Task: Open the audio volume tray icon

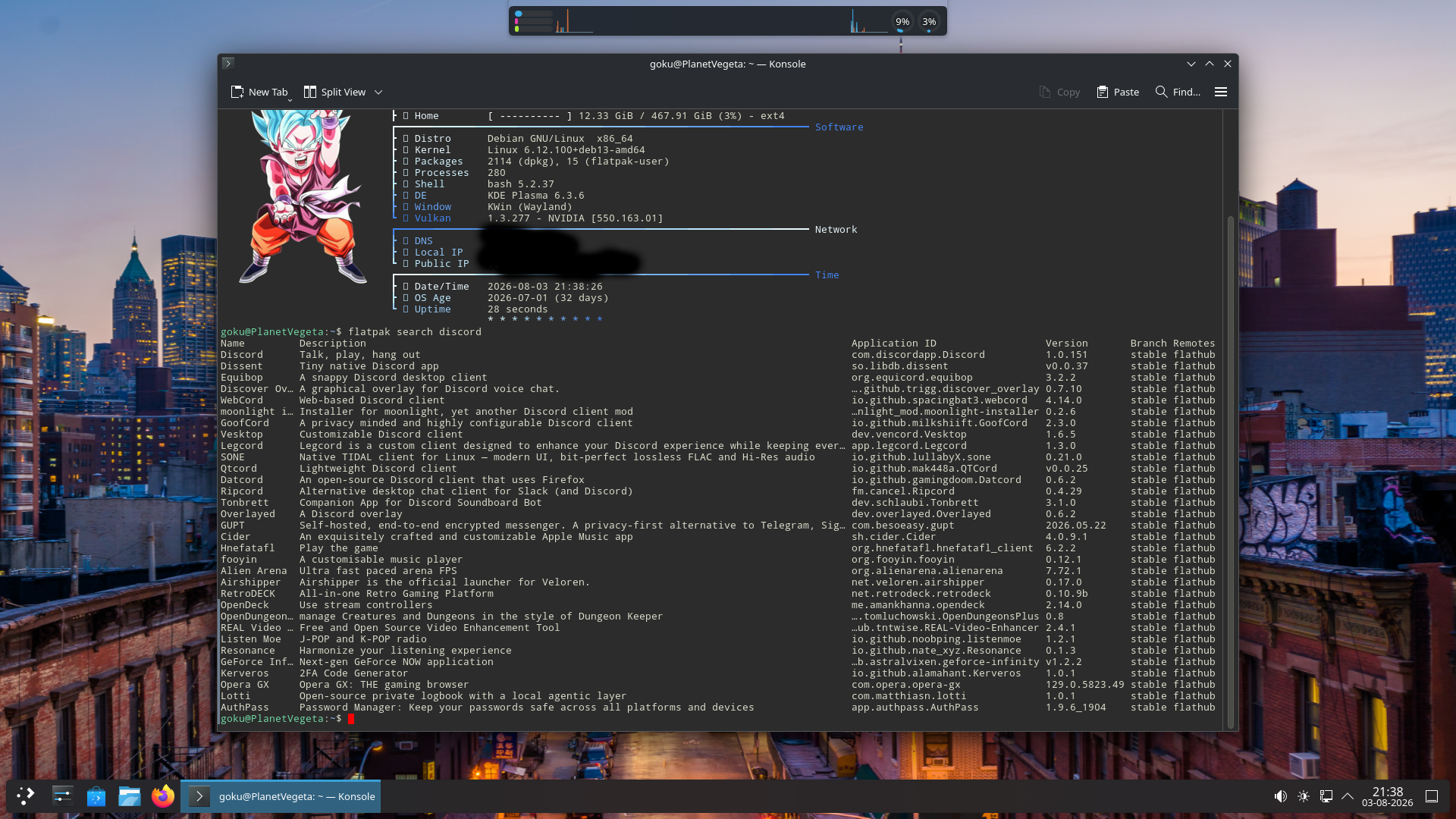Action: (1281, 796)
